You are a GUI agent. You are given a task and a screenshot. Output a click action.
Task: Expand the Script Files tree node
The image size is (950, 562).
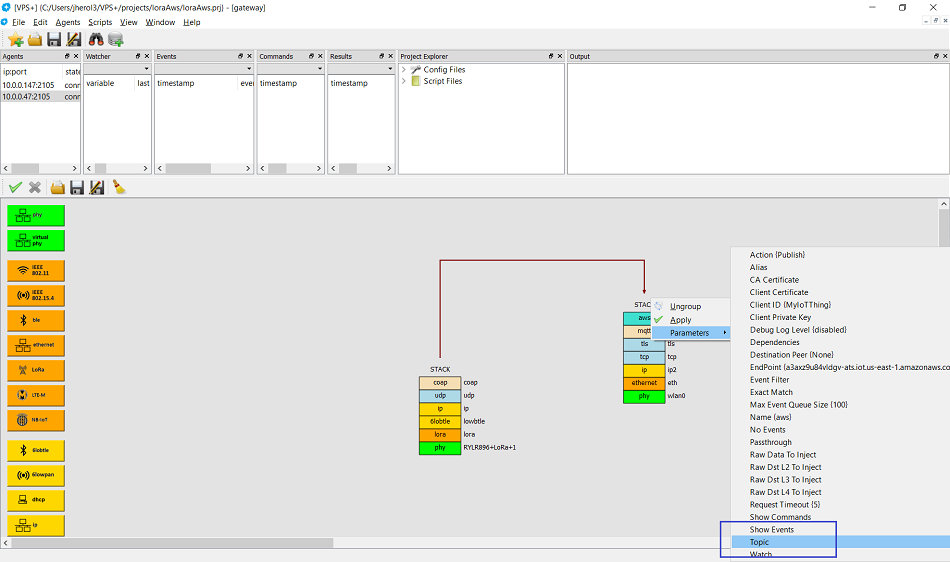point(405,82)
